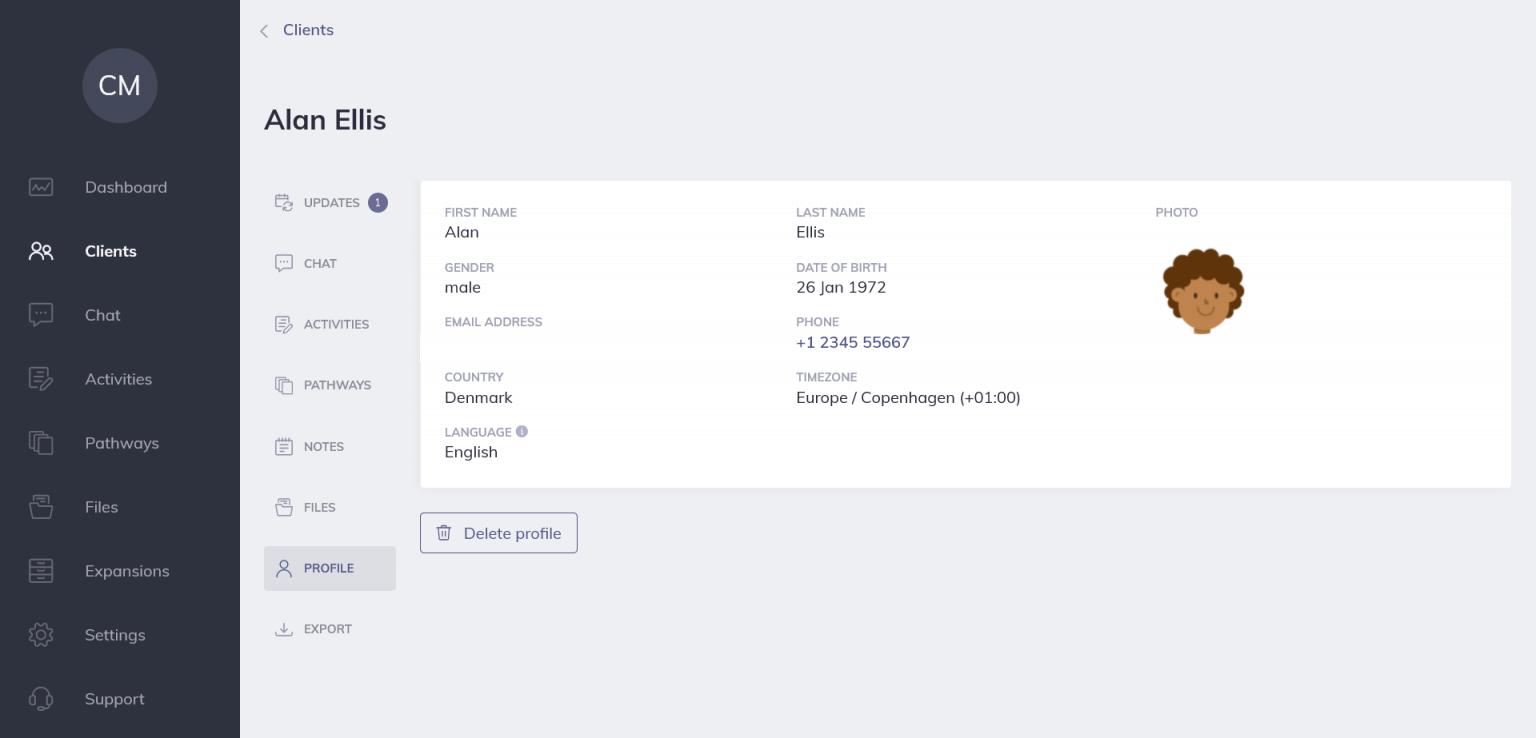Click the Pathways stacked pages icon
The width and height of the screenshot is (1536, 738).
[x=41, y=443]
